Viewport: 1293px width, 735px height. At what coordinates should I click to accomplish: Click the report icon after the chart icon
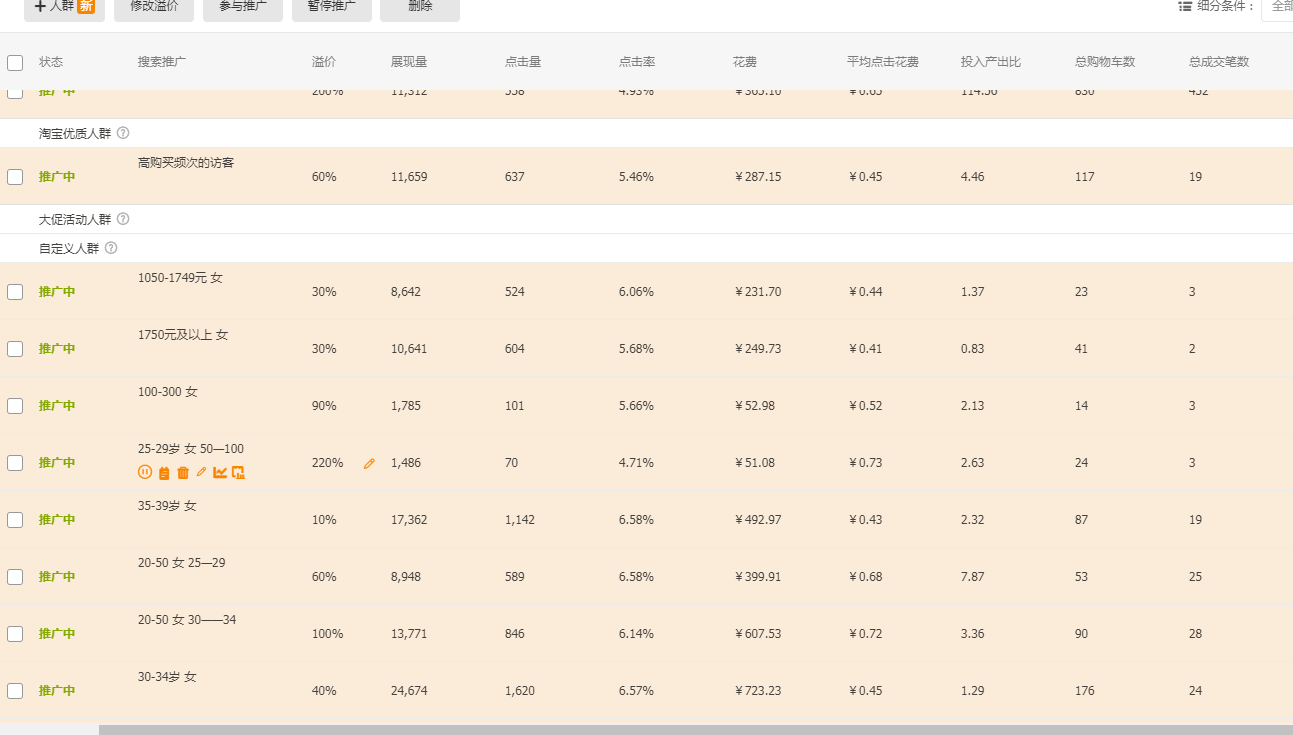(x=238, y=473)
